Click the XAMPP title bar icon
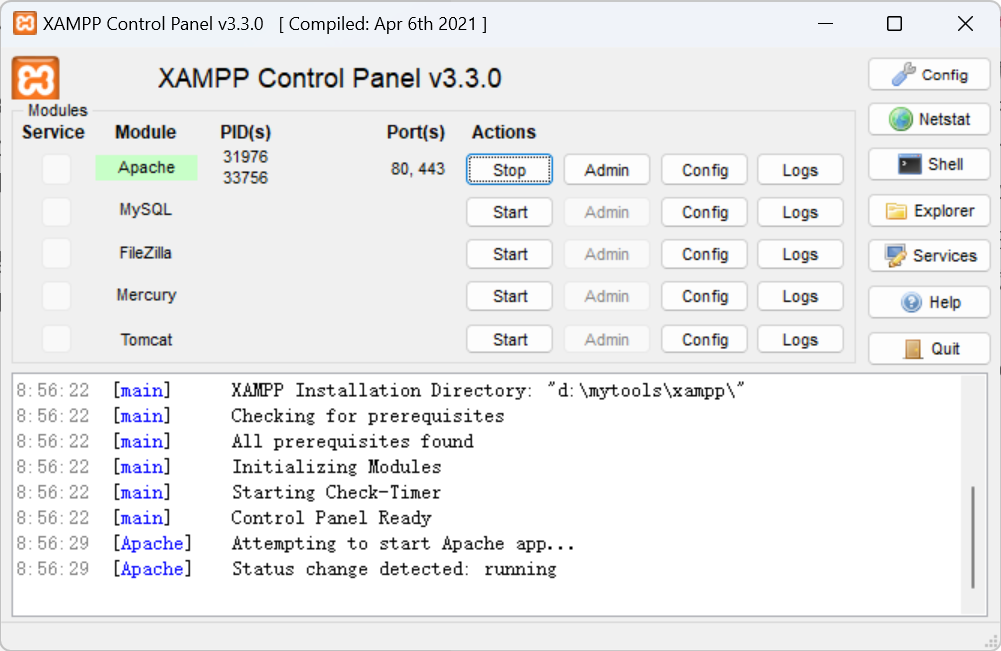1001x651 pixels. coord(25,24)
